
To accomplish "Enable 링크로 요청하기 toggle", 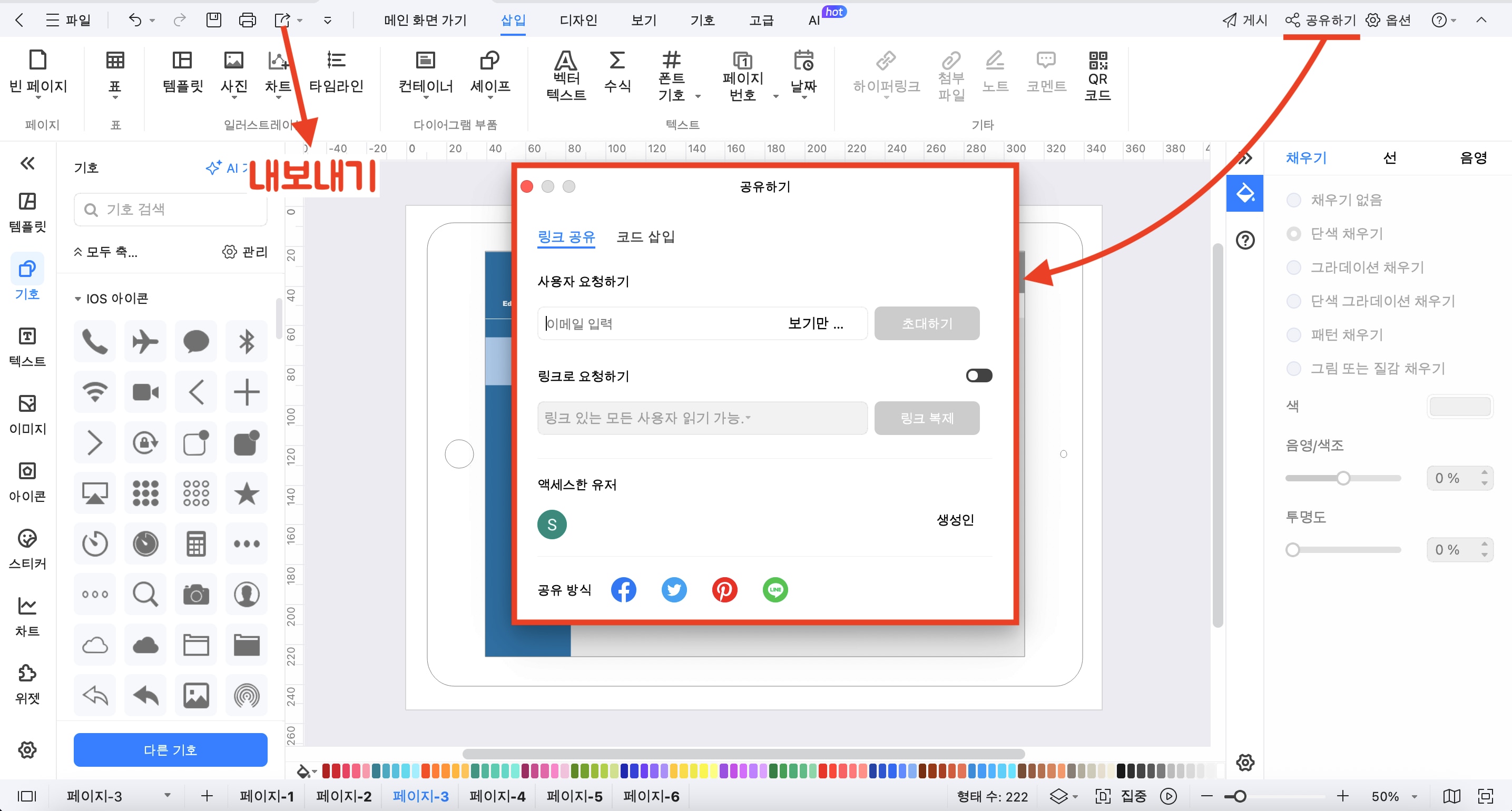I will click(x=978, y=375).
